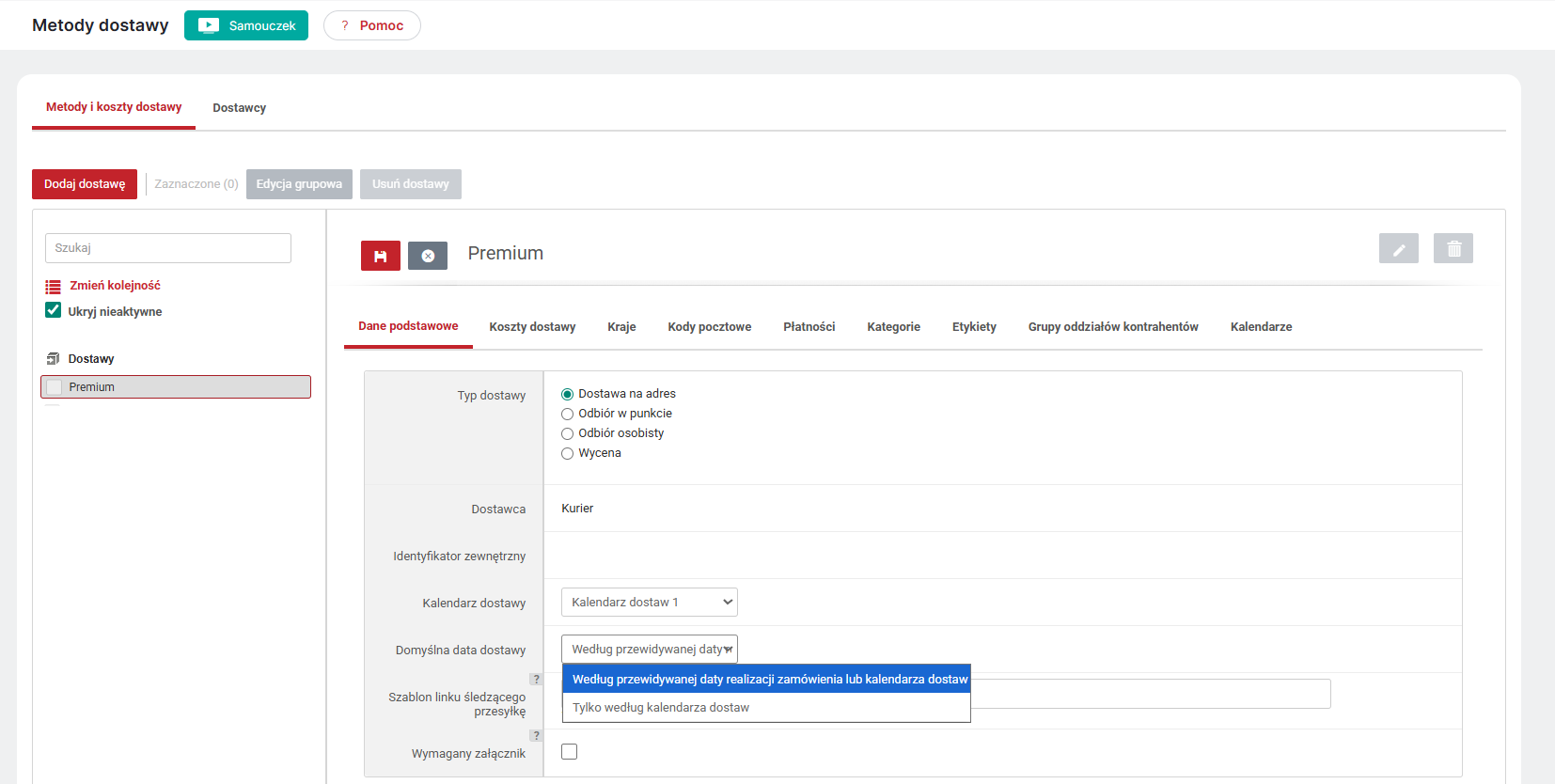Select the Odbiór w punkcie radio button

(567, 414)
